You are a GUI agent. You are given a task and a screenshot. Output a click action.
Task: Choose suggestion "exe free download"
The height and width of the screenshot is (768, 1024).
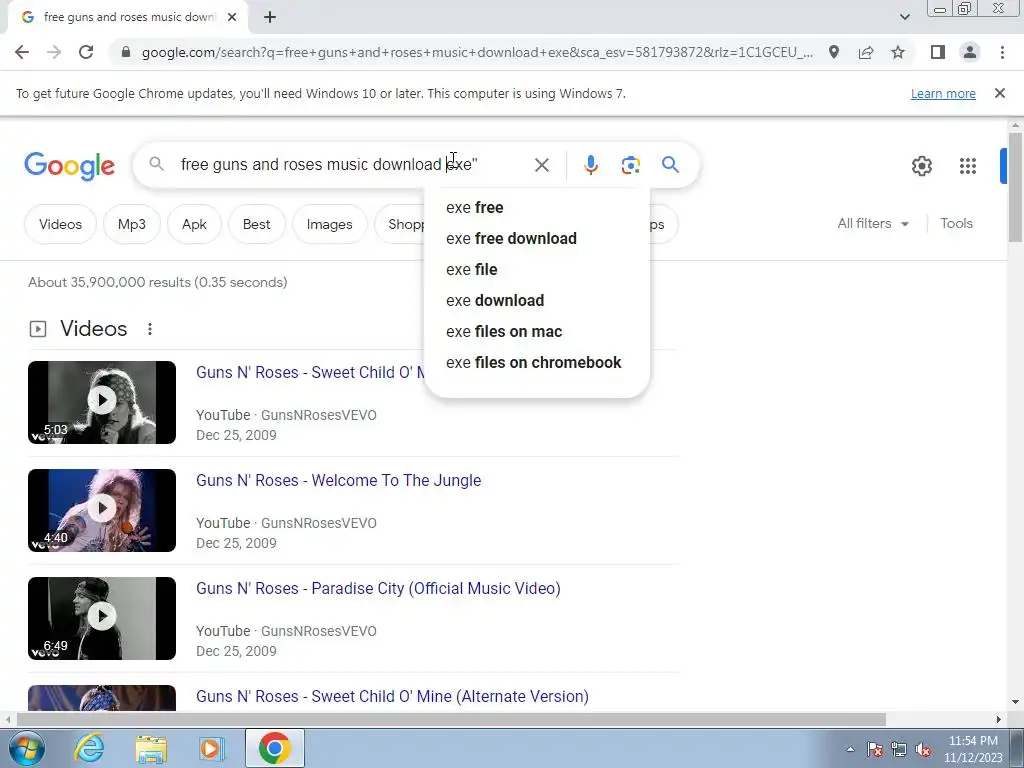pos(537,238)
